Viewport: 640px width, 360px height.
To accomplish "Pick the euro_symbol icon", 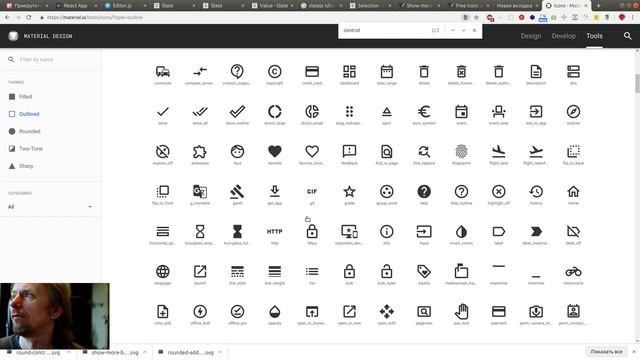I will (x=424, y=111).
